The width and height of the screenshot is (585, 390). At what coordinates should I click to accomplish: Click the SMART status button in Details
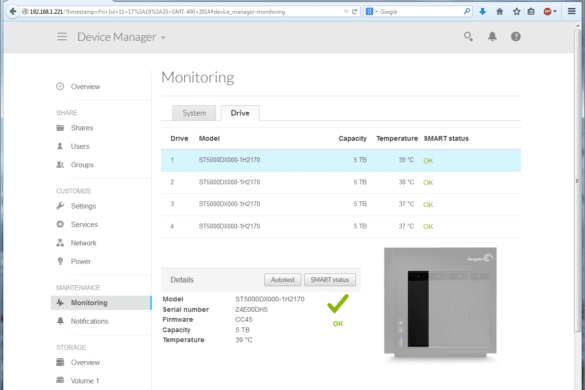(329, 280)
